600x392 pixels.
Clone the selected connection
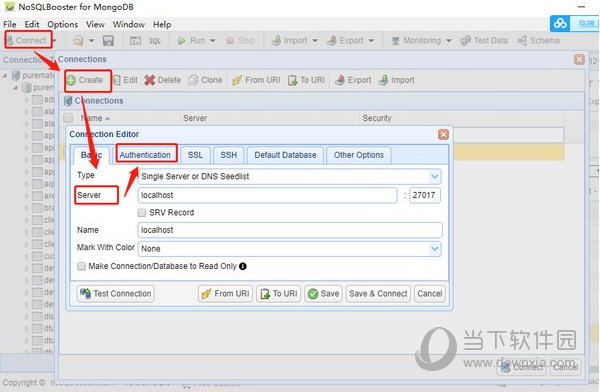pyautogui.click(x=205, y=80)
